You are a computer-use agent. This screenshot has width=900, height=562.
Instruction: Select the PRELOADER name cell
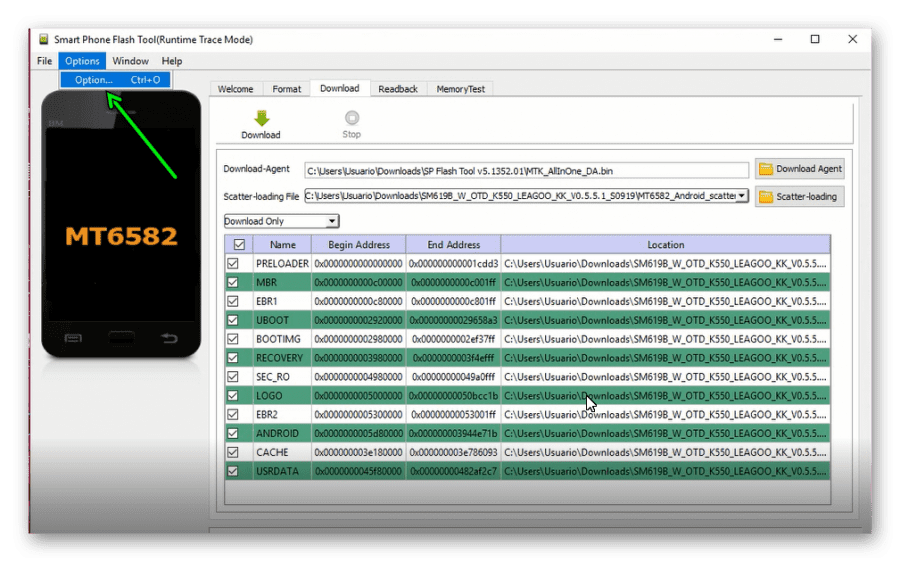click(282, 263)
